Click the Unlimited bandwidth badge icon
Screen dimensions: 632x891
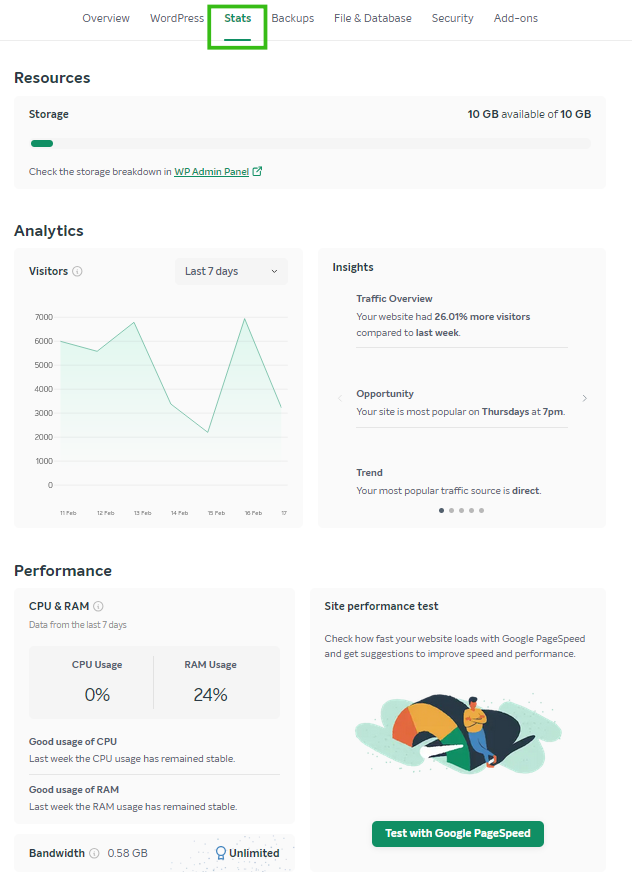coord(221,853)
